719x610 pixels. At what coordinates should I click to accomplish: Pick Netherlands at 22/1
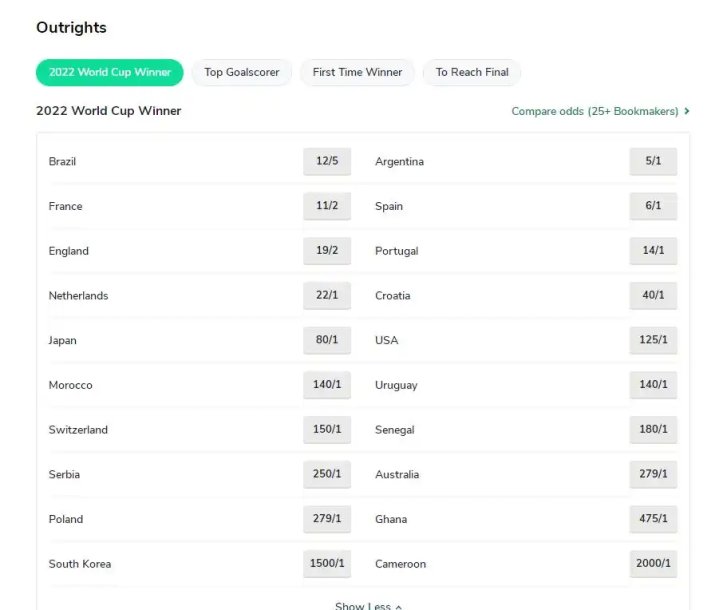click(327, 296)
